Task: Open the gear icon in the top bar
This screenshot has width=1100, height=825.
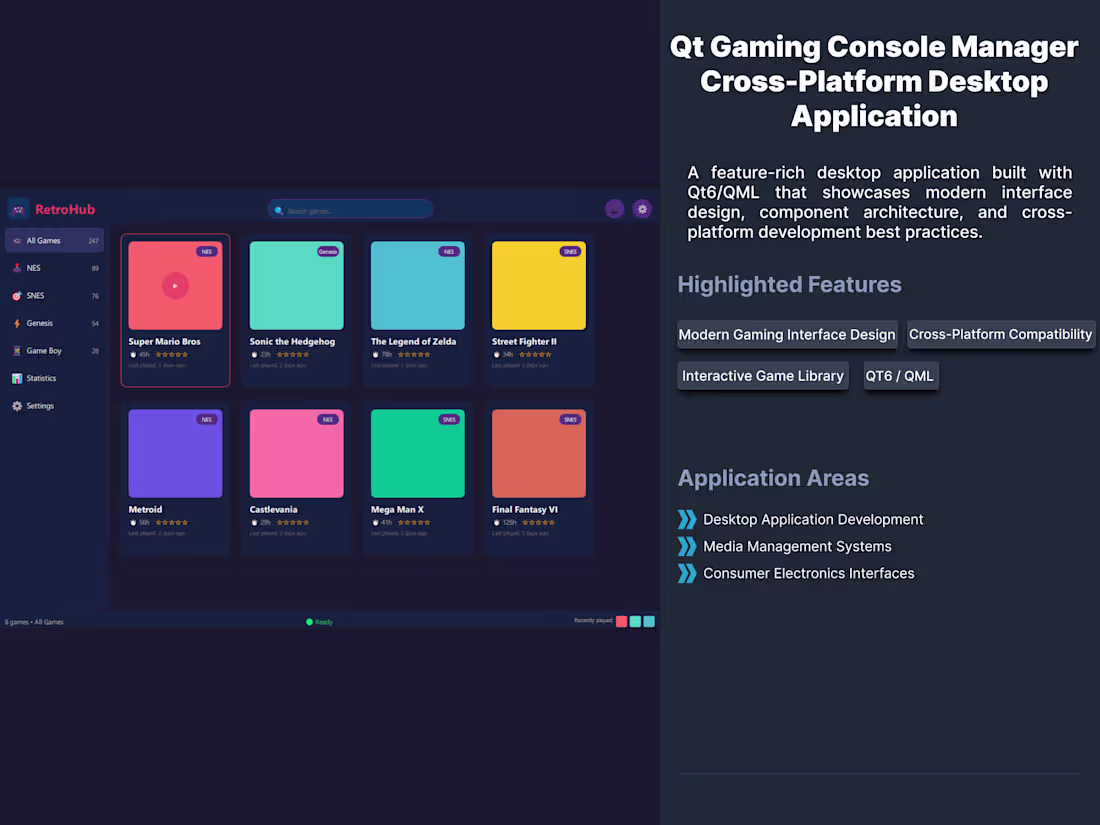Action: pos(642,208)
